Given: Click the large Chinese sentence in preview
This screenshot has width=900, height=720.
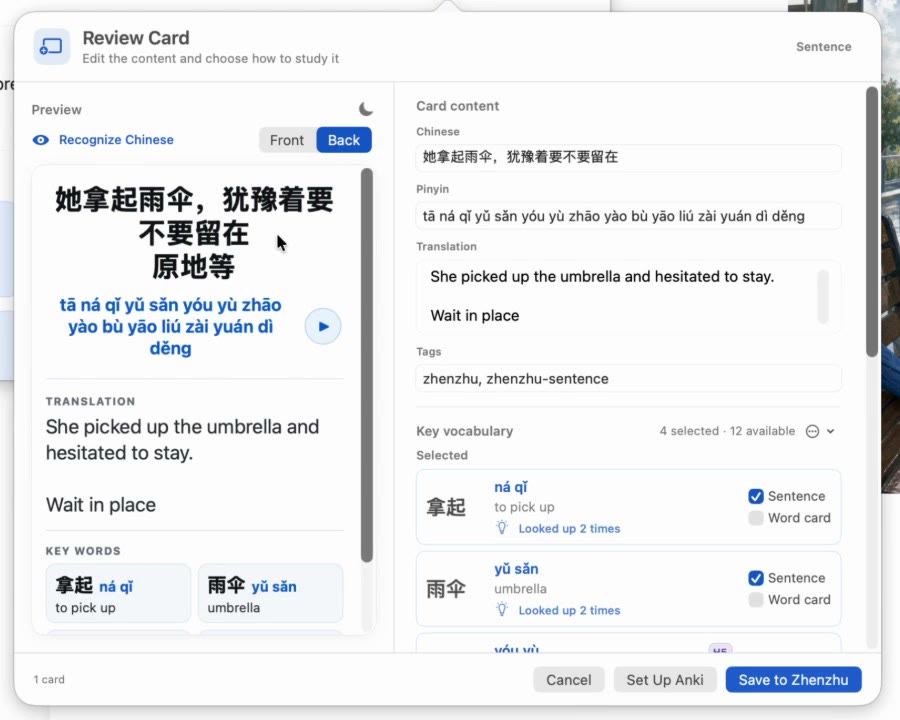Looking at the screenshot, I should [x=194, y=233].
